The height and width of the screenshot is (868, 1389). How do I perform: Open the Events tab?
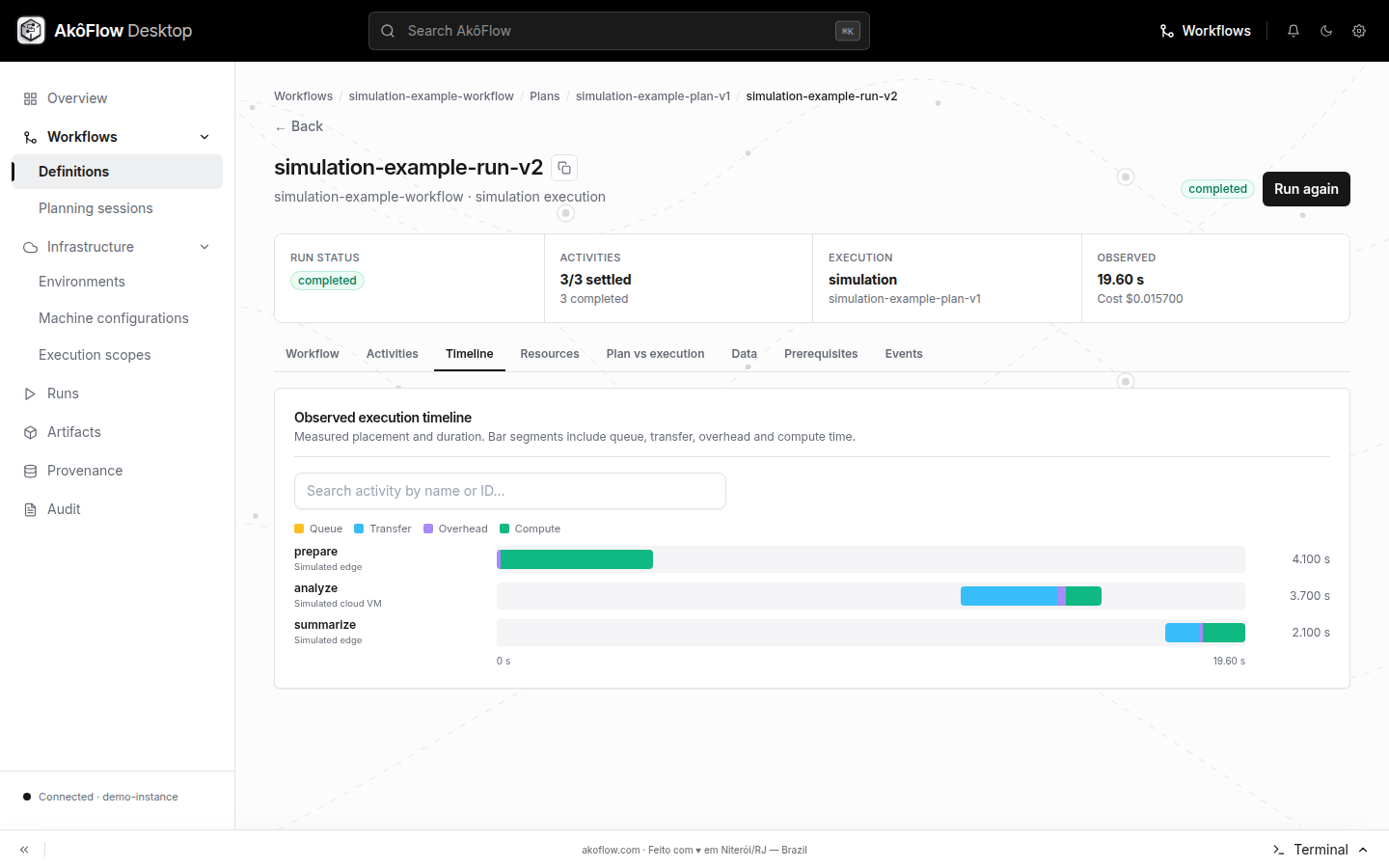tap(904, 354)
